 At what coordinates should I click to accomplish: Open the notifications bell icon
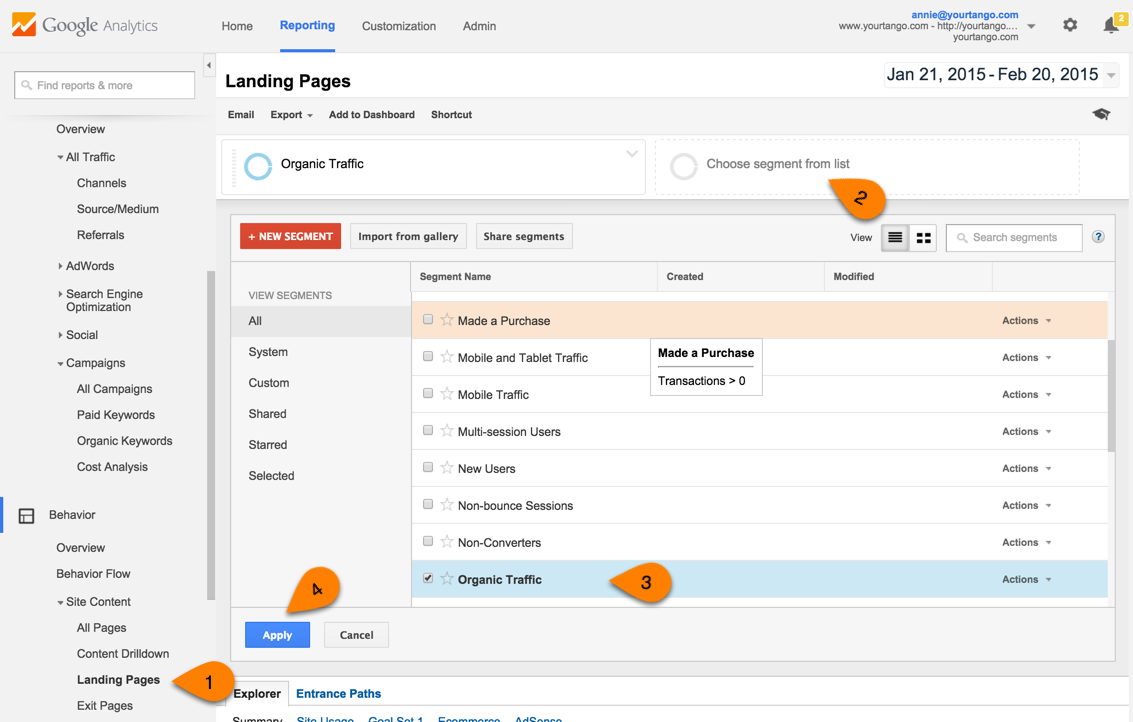click(x=1110, y=26)
